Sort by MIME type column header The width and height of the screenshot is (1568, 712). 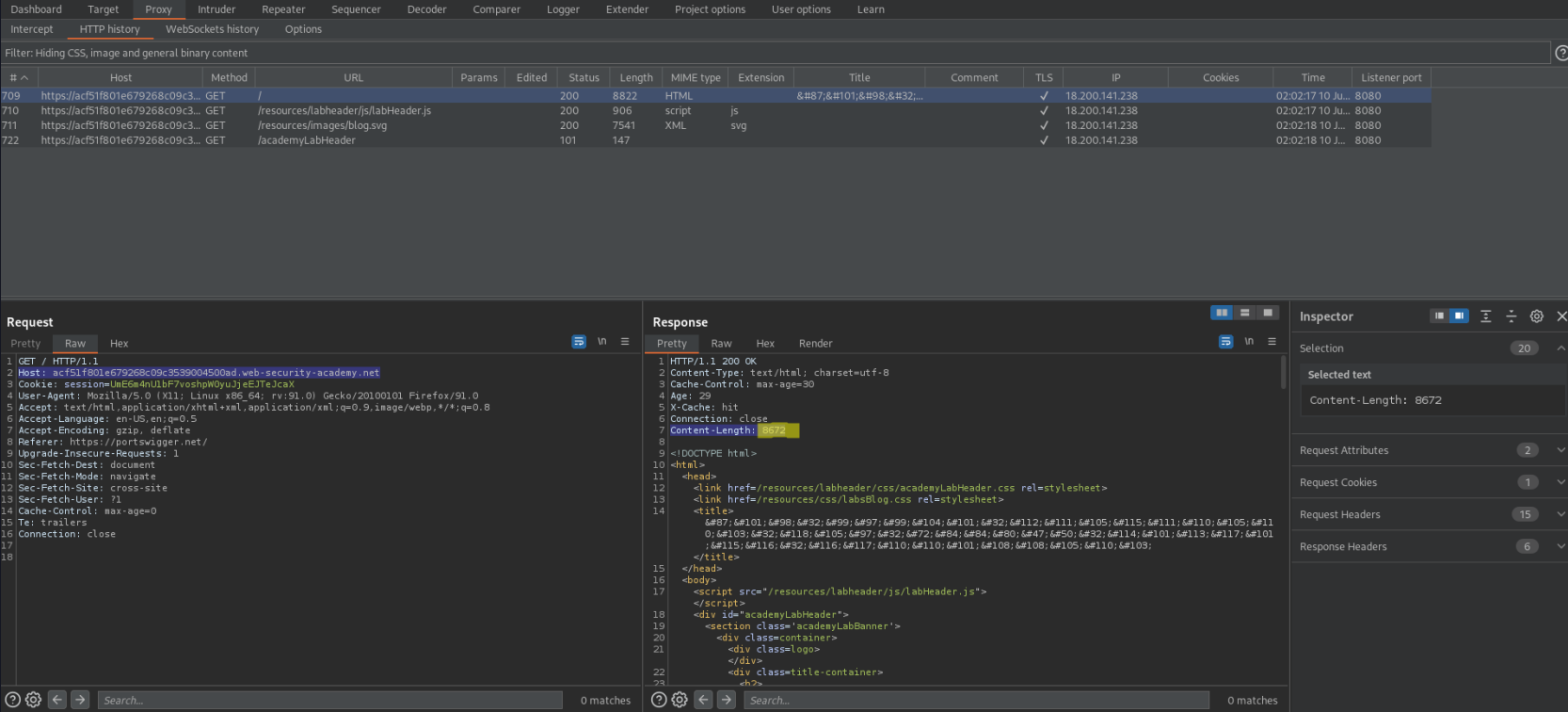[x=696, y=77]
